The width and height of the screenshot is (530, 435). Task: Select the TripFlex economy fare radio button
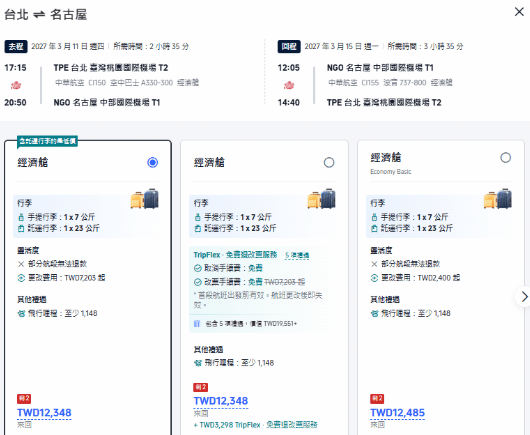click(329, 163)
